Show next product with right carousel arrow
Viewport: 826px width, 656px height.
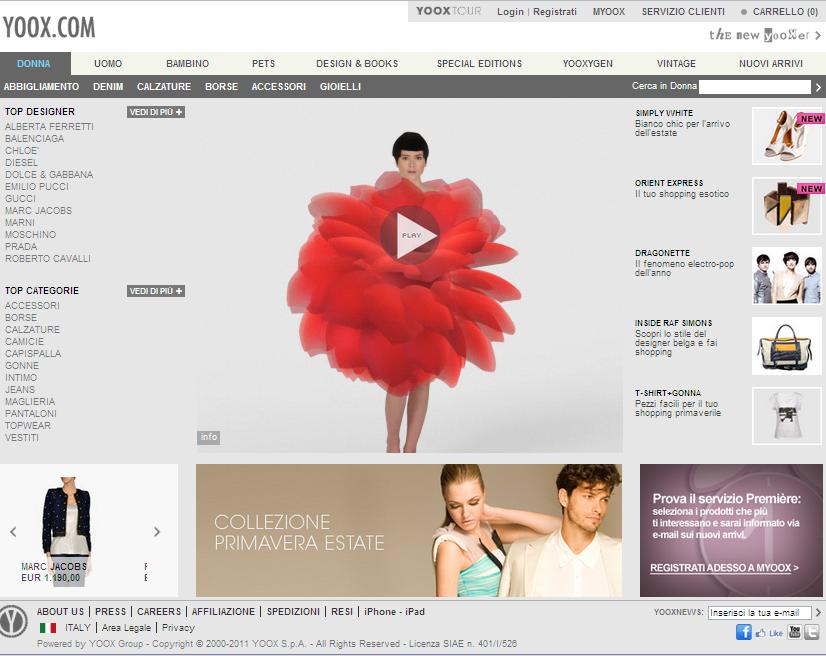coord(156,532)
